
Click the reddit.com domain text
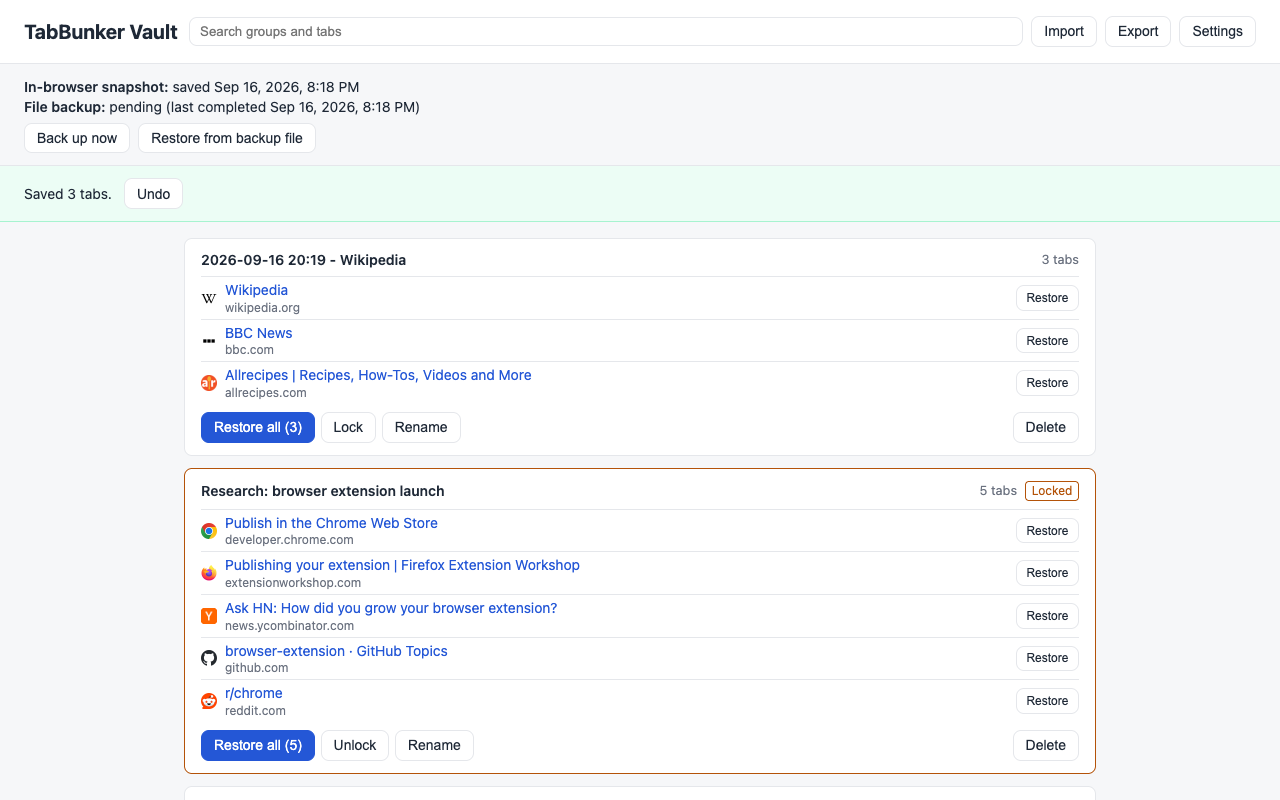(x=255, y=711)
